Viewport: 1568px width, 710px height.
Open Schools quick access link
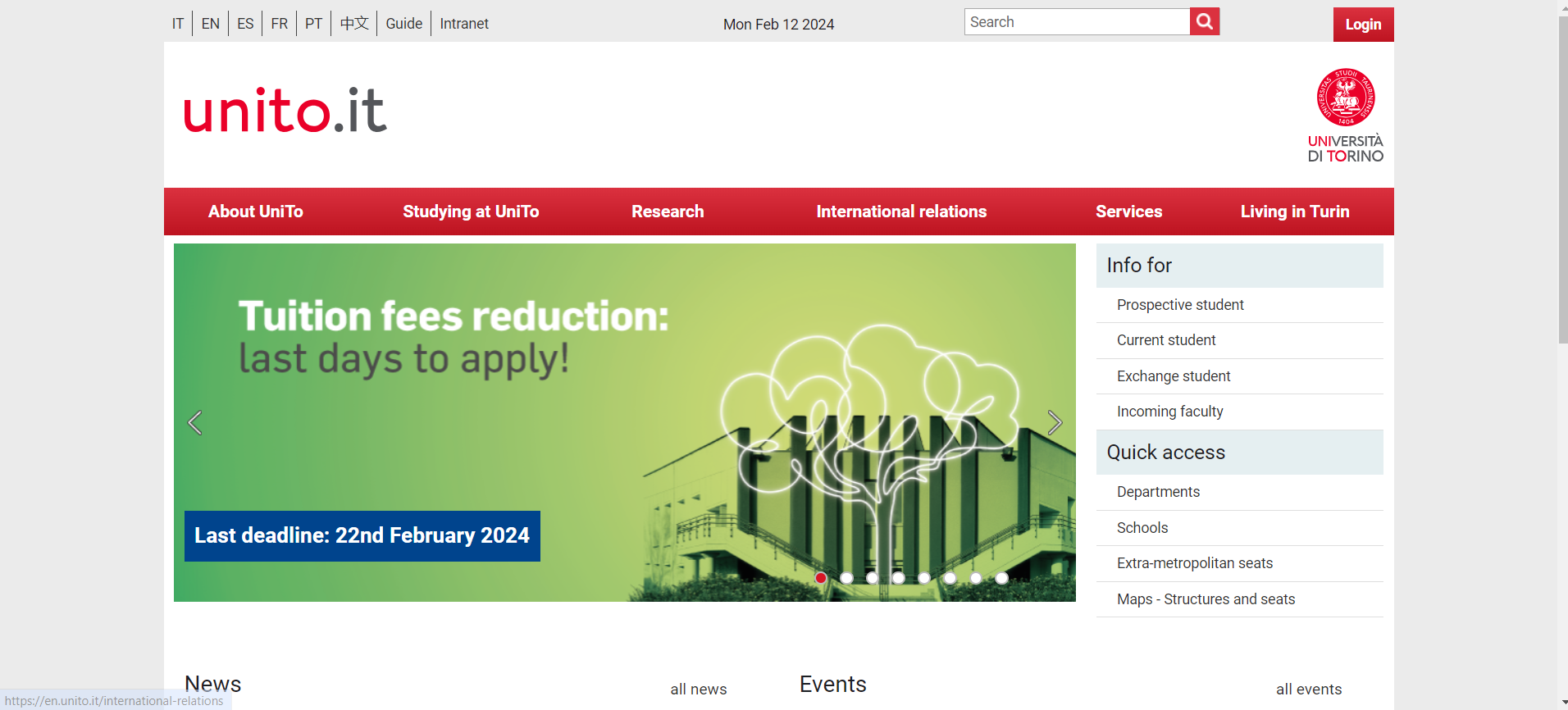(1142, 528)
